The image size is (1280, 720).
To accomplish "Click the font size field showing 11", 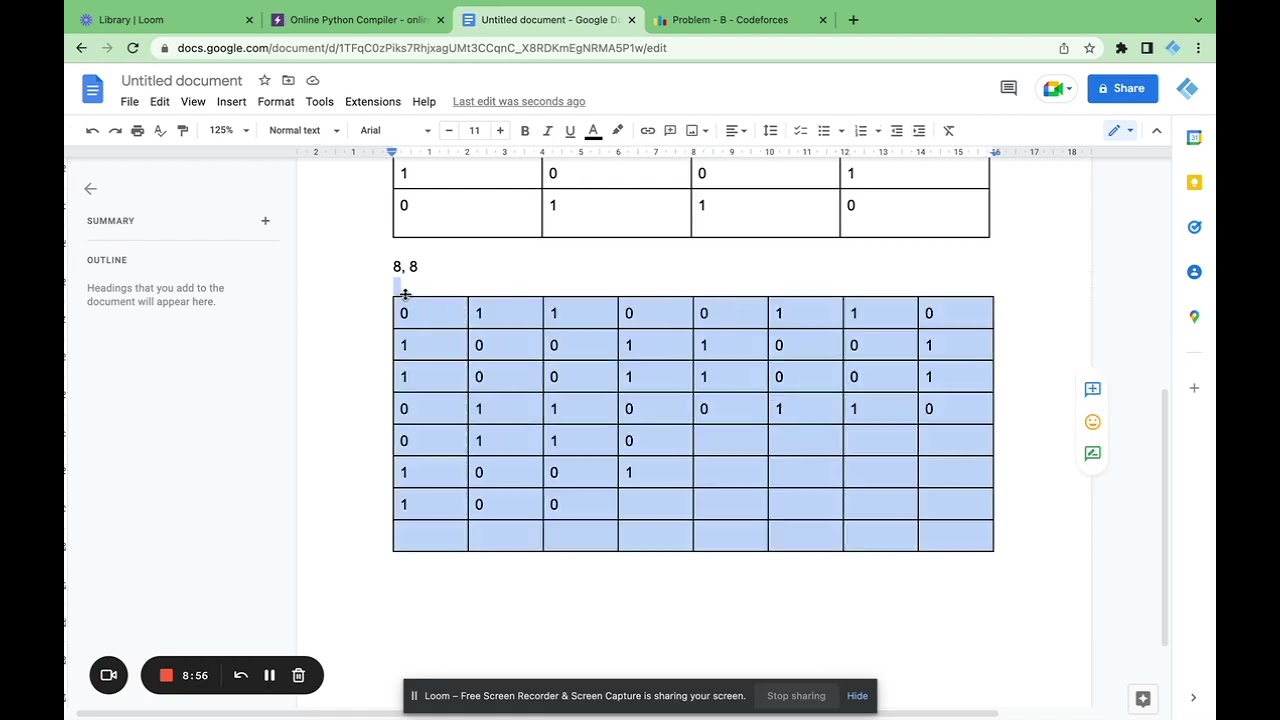I will [474, 131].
